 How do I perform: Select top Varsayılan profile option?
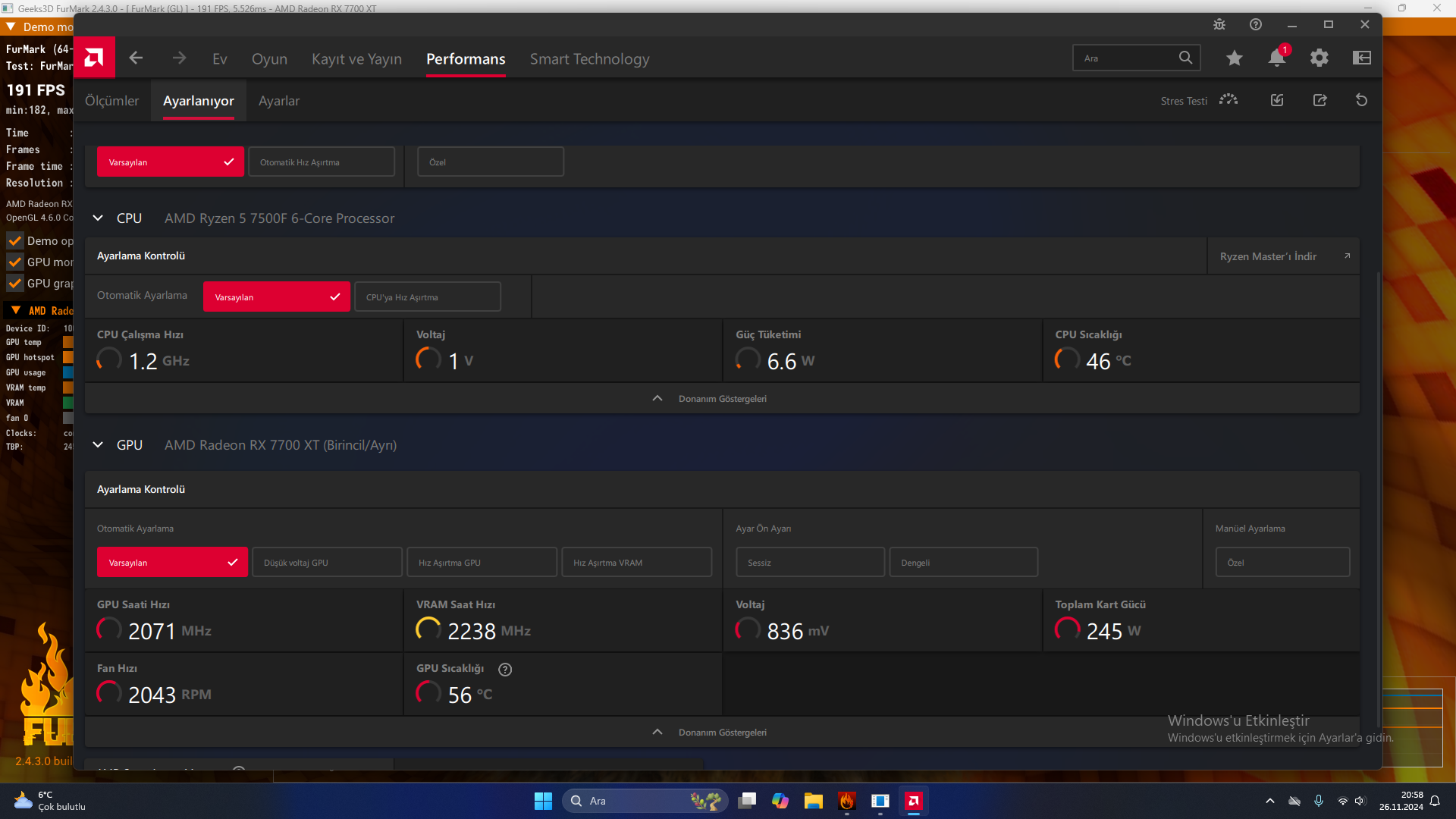171,162
